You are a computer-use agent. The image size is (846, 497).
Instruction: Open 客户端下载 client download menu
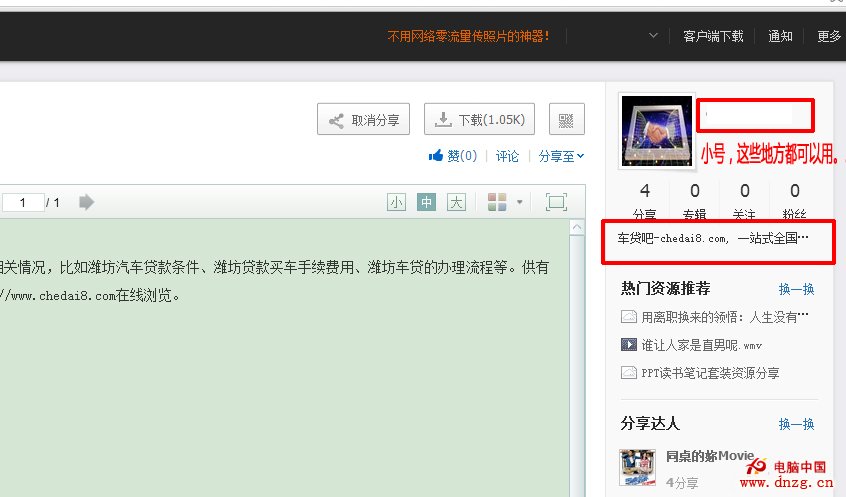pos(713,36)
